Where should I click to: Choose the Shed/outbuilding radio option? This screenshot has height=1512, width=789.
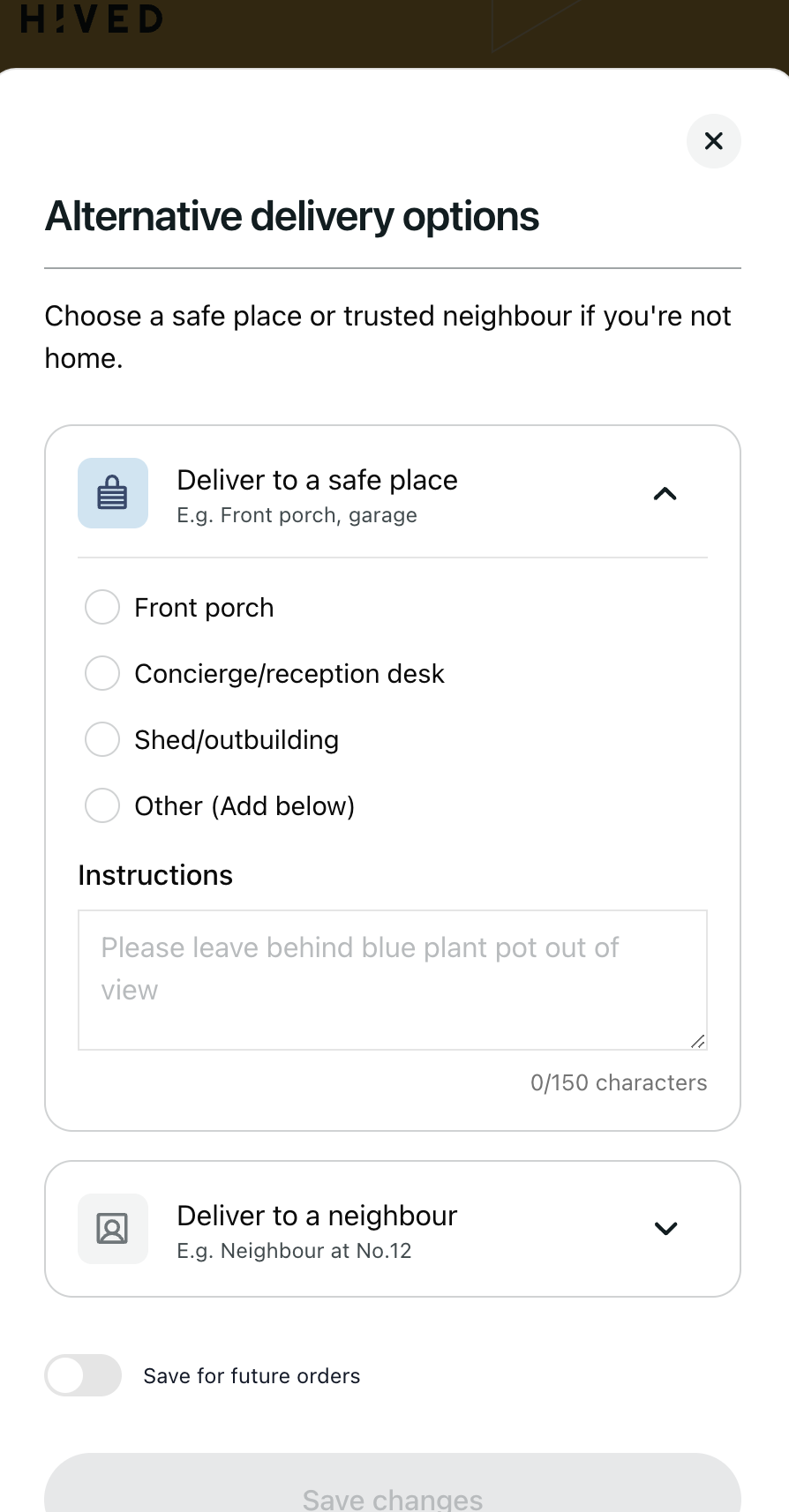[x=102, y=739]
